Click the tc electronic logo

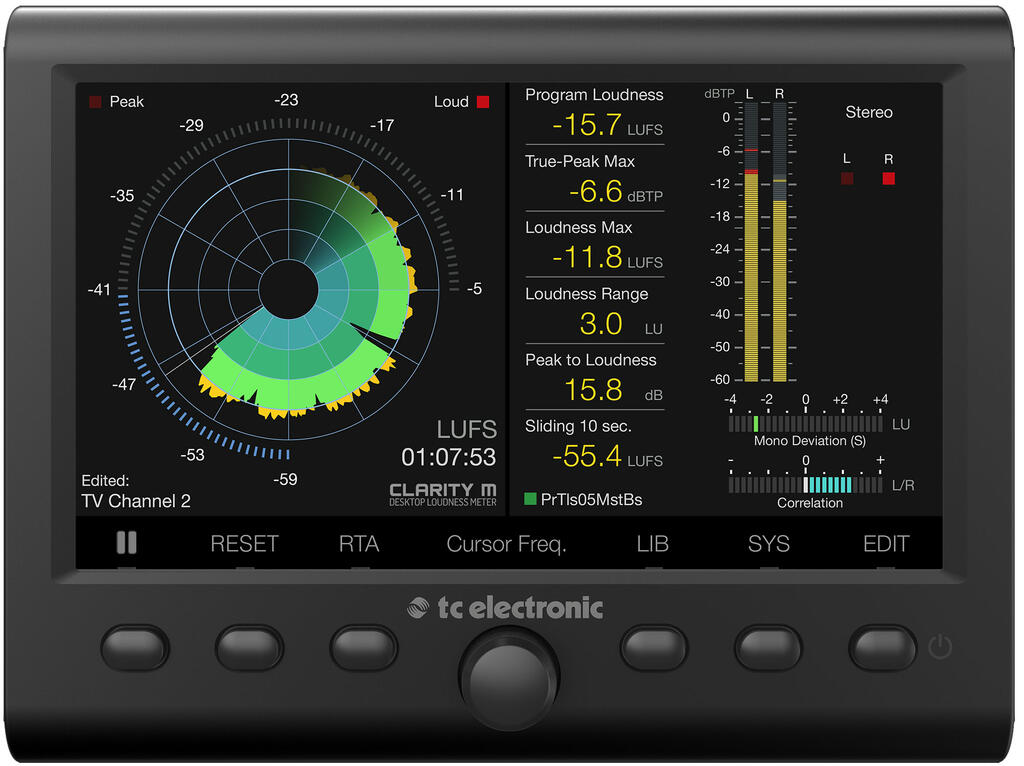pyautogui.click(x=506, y=608)
